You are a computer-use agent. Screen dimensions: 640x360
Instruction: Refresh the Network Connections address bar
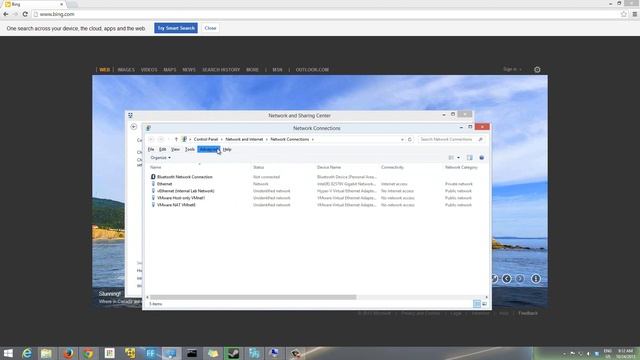pos(410,140)
